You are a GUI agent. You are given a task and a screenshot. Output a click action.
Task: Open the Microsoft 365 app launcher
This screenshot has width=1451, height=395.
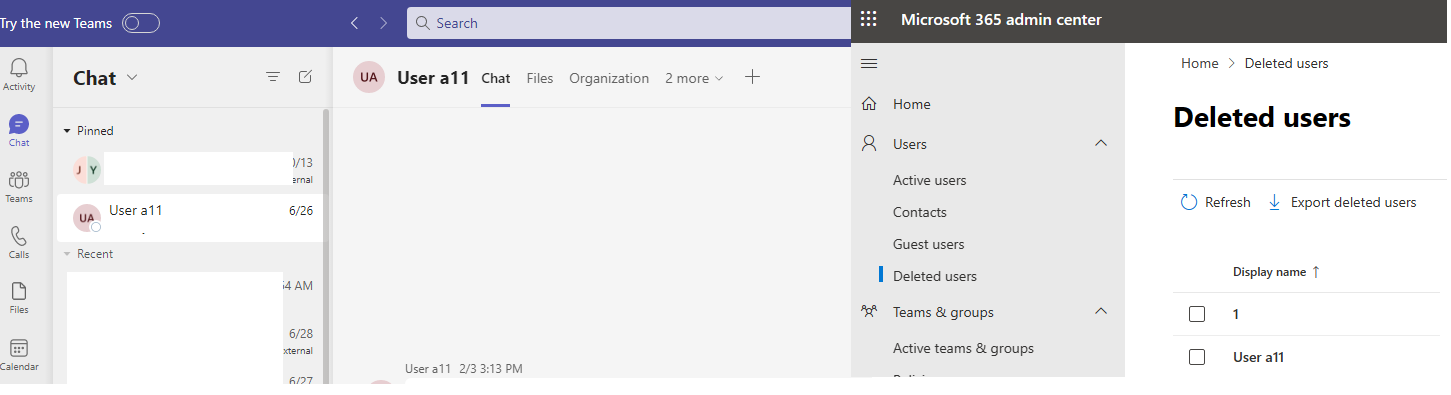pos(868,19)
